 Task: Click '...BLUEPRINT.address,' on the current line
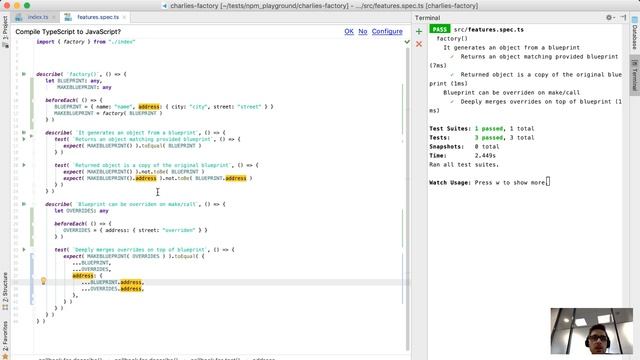click(x=113, y=282)
